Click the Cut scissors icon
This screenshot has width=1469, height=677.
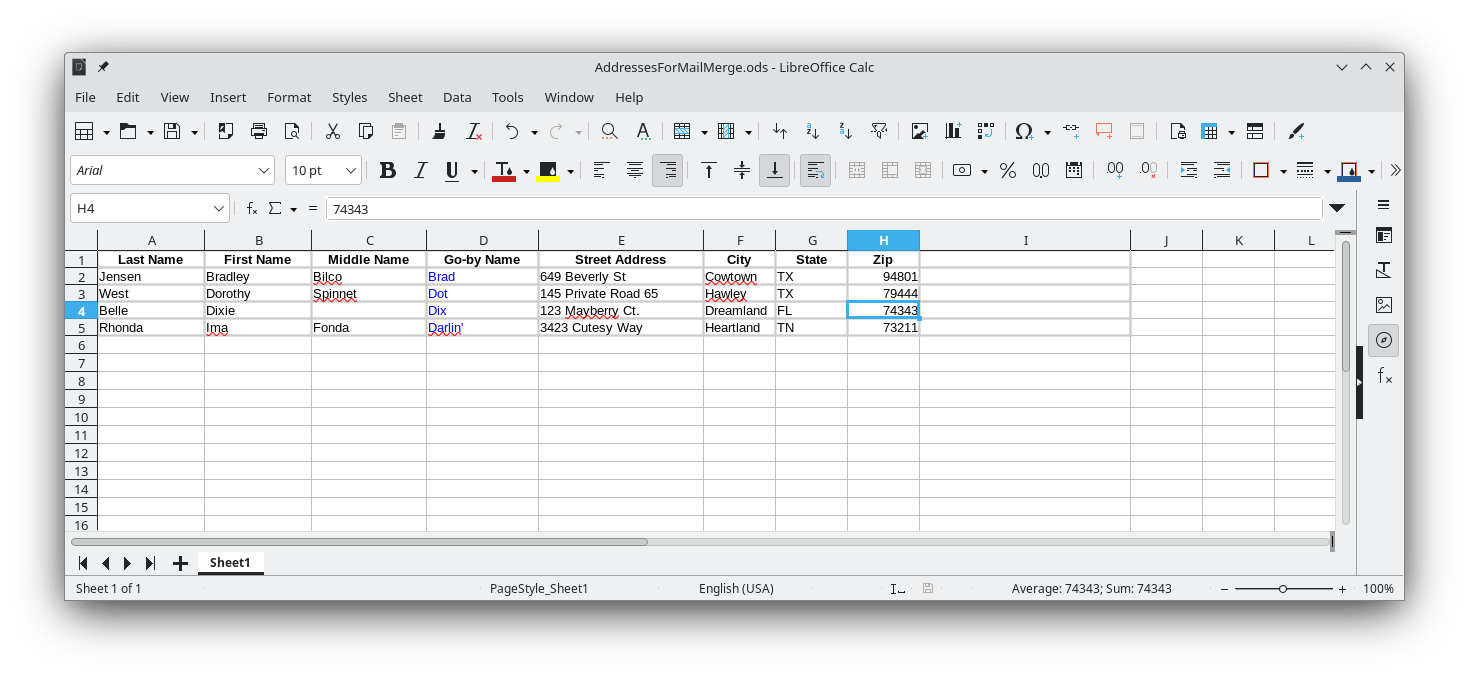coord(332,131)
